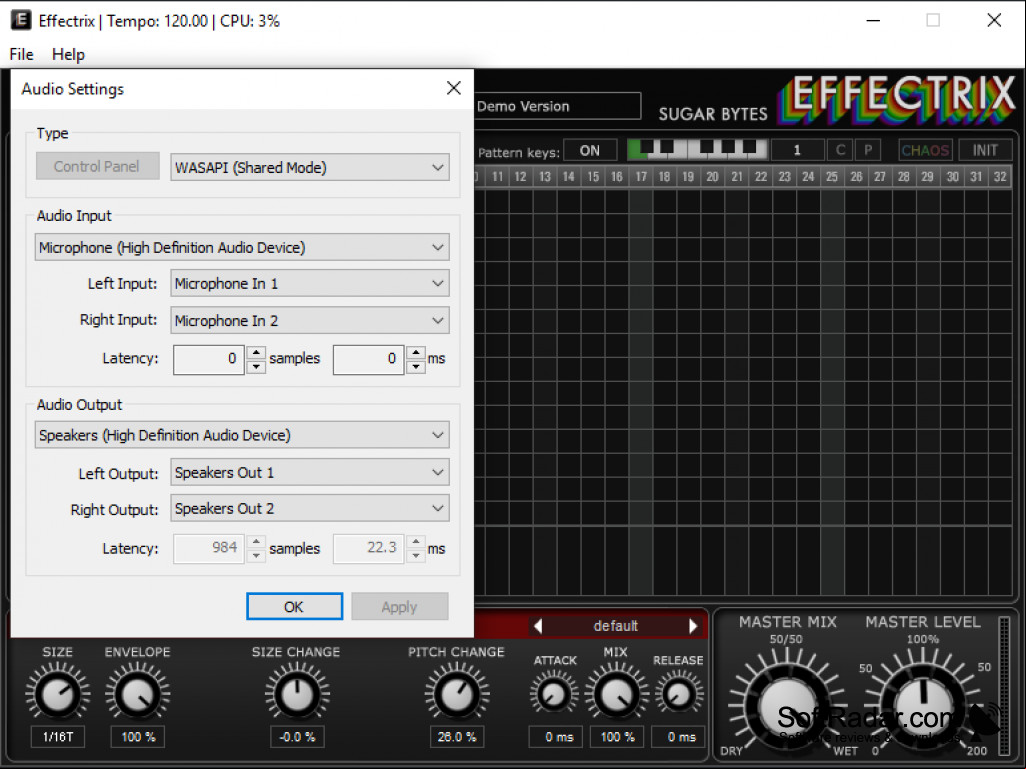The width and height of the screenshot is (1026, 769).
Task: Select step 32 in the sequencer header
Action: [1000, 177]
